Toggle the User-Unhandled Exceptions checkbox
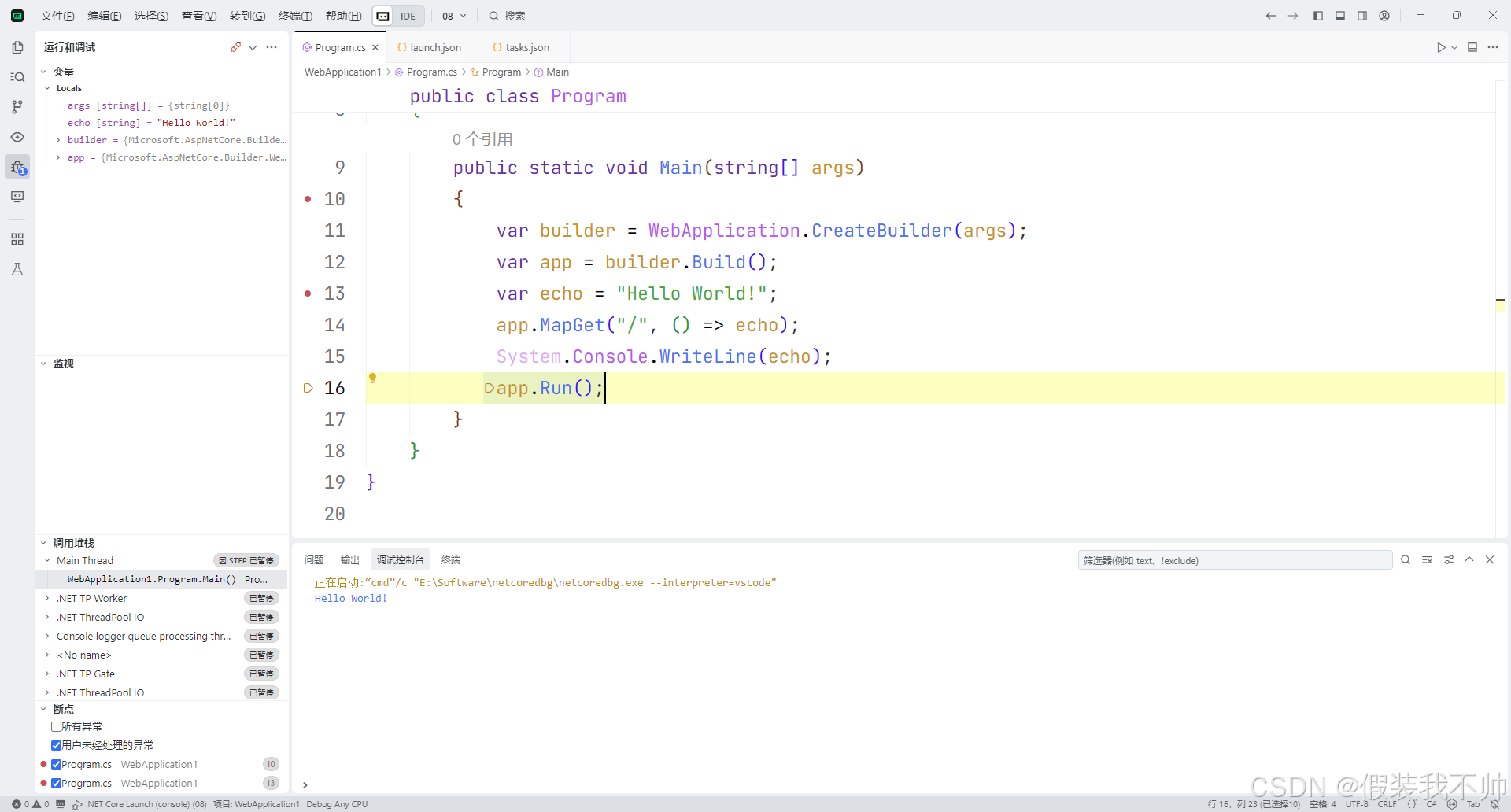 (x=56, y=745)
